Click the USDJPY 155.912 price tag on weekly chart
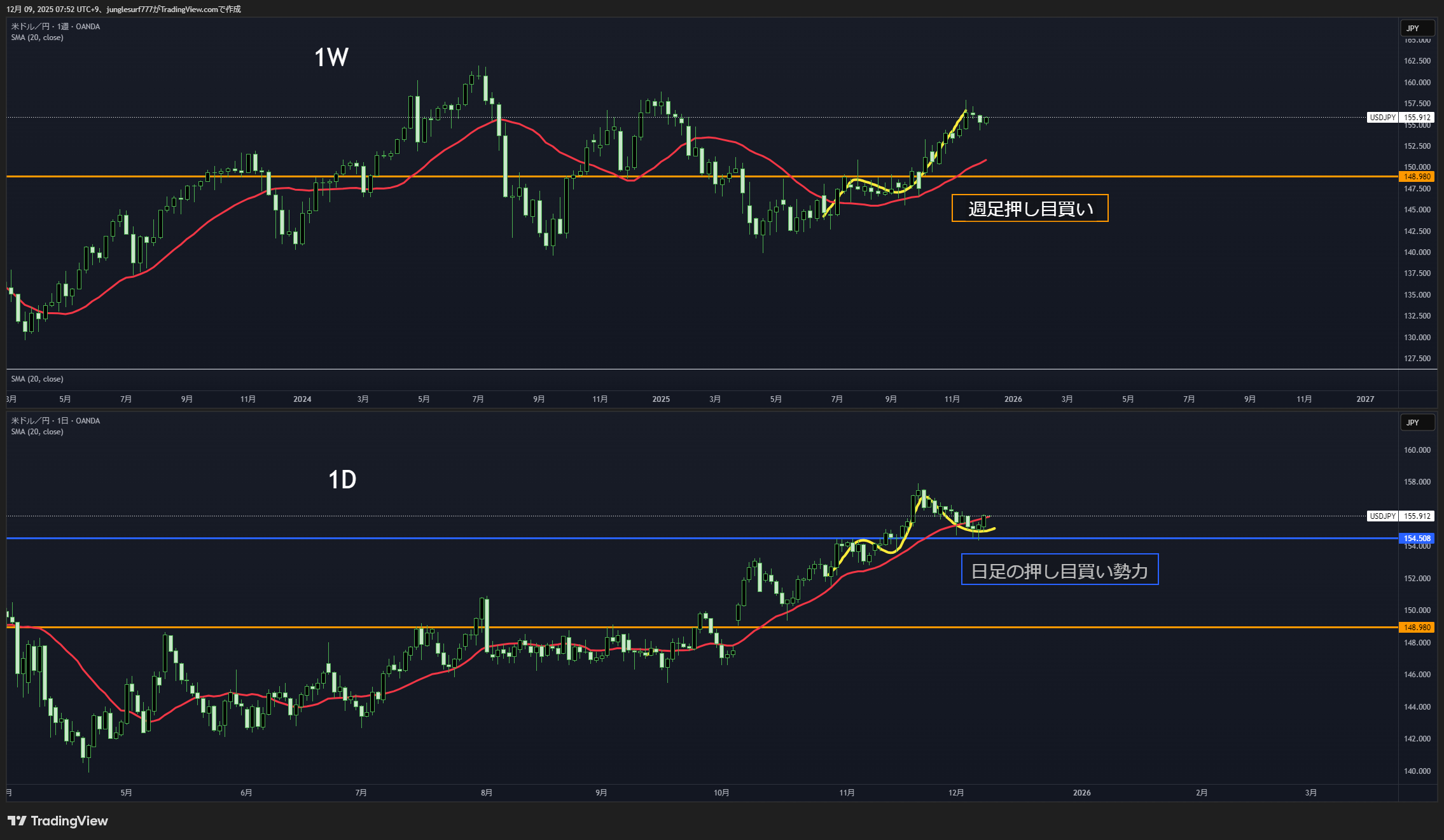The width and height of the screenshot is (1444, 840). tap(1400, 118)
